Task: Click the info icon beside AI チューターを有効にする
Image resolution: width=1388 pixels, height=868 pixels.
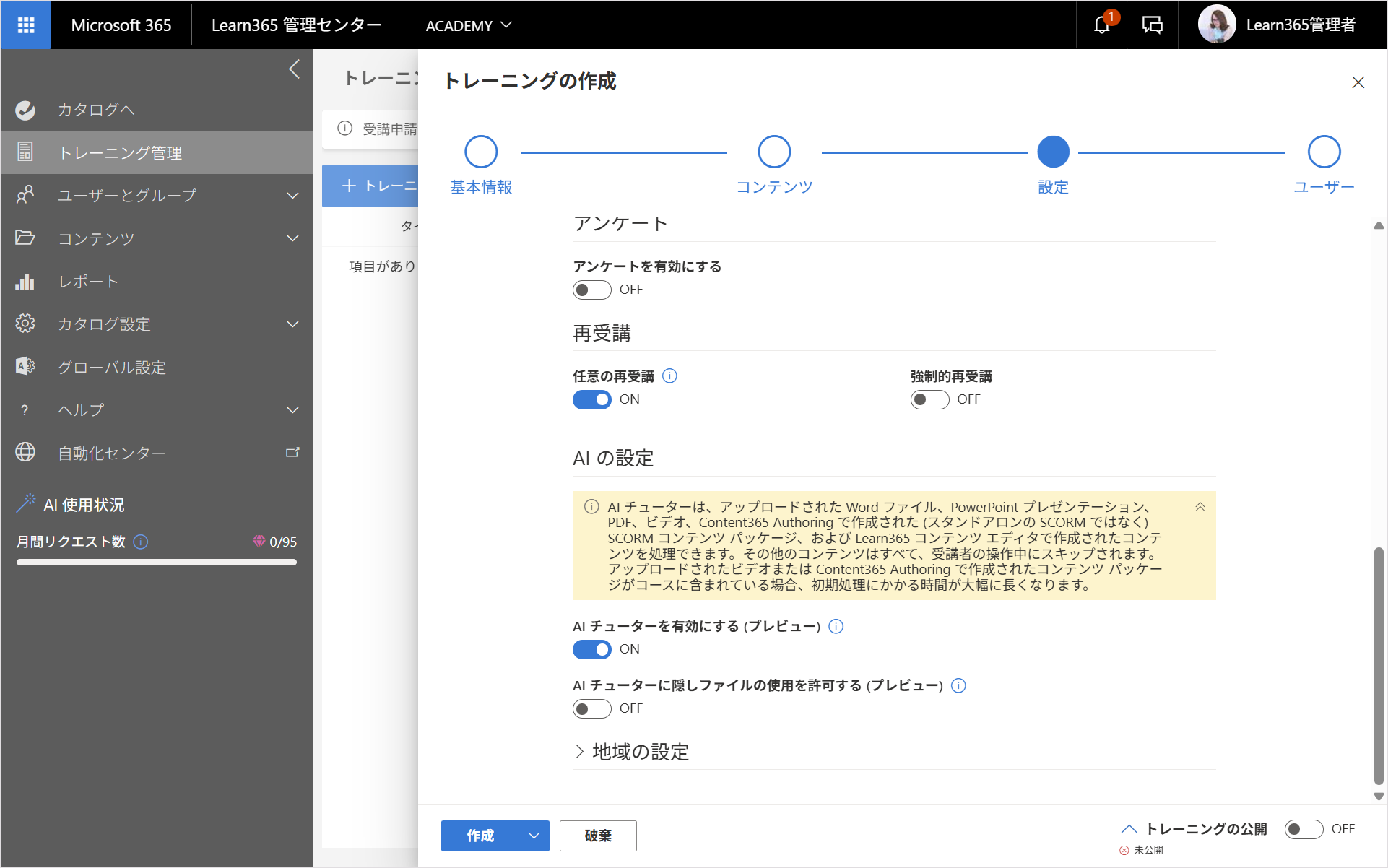Action: point(836,626)
